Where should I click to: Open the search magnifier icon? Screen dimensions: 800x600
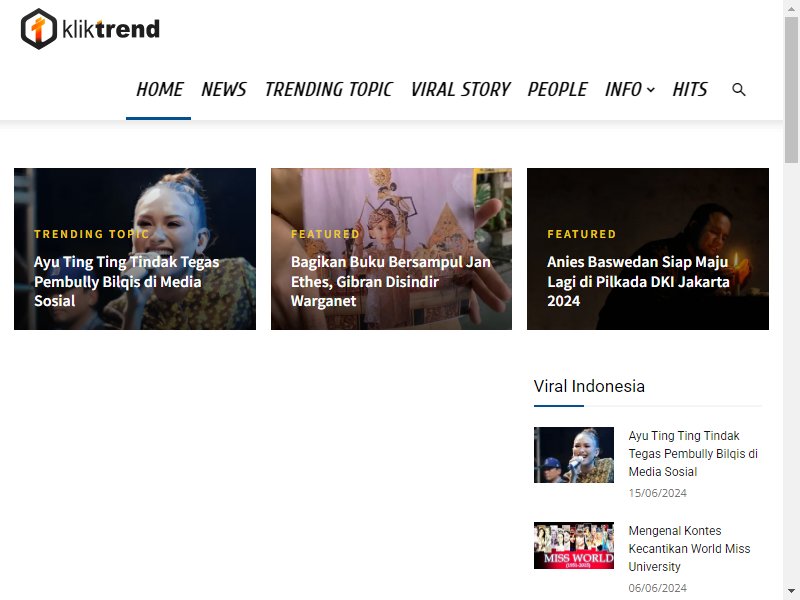pyautogui.click(x=738, y=89)
